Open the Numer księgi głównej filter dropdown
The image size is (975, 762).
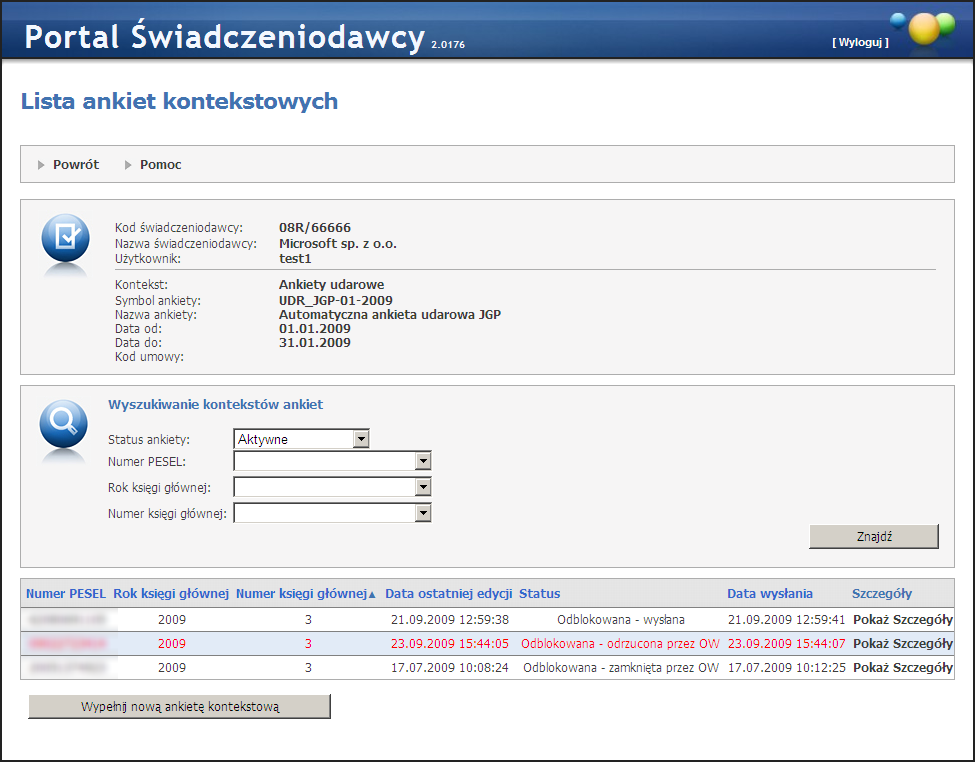click(x=423, y=513)
